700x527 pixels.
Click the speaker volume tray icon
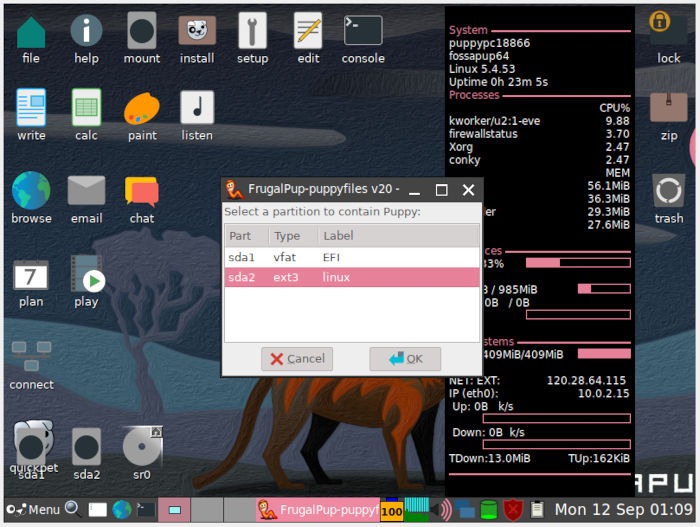[x=442, y=510]
